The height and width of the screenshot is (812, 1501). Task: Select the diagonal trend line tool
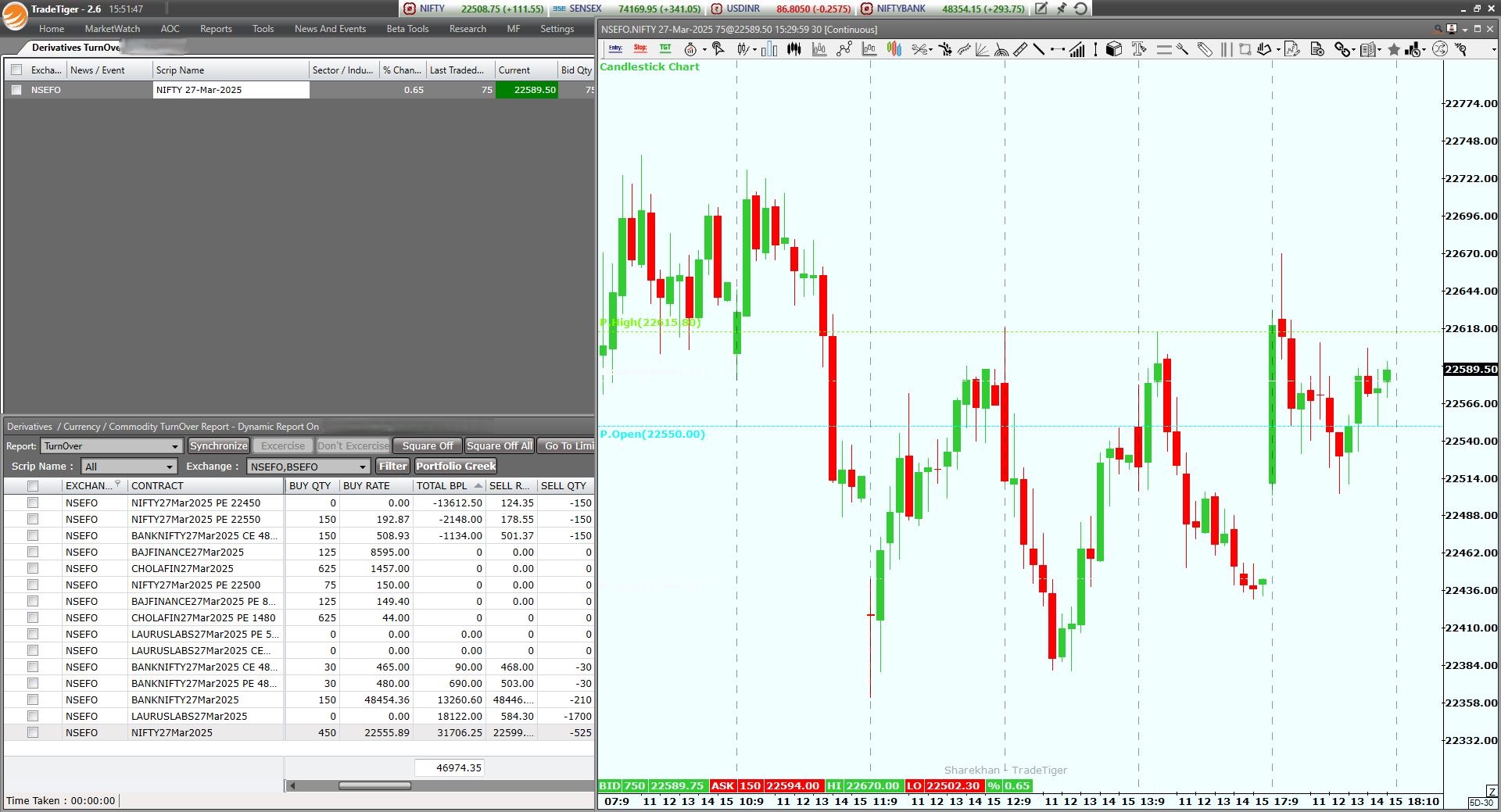(1039, 49)
